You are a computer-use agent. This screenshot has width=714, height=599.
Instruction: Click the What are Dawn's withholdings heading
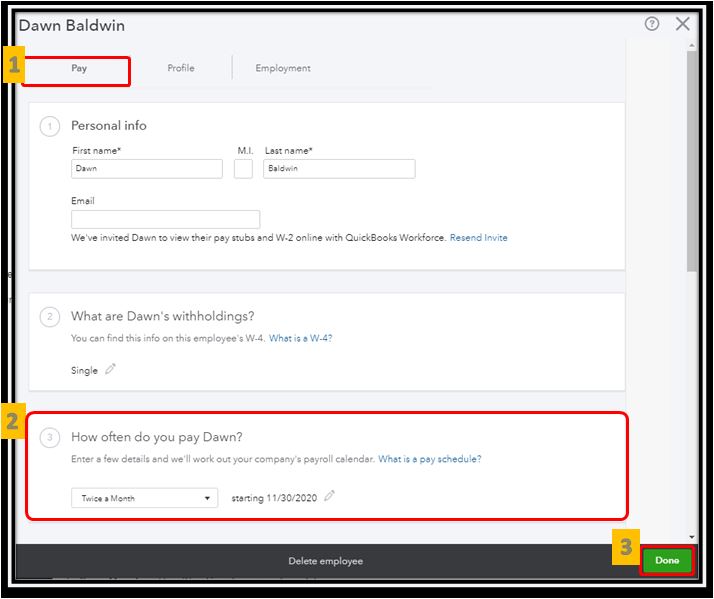(x=163, y=316)
